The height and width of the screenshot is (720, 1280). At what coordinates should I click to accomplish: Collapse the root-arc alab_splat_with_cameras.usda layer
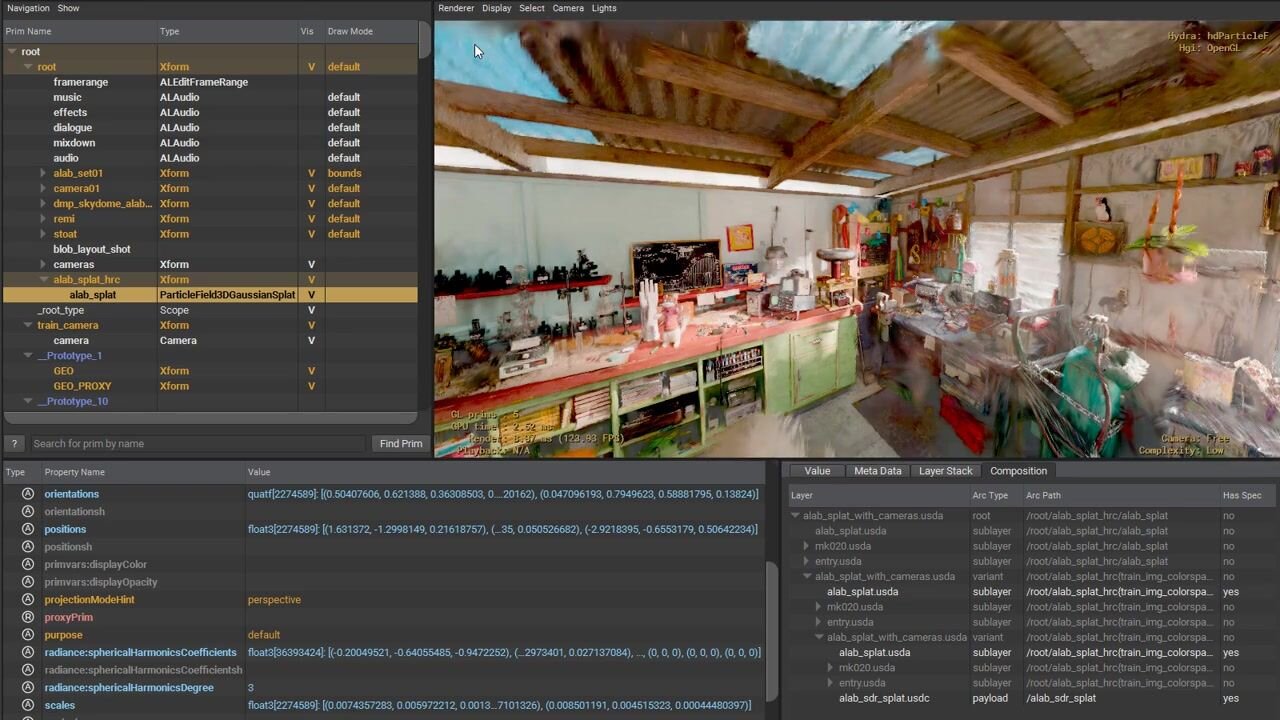pos(796,516)
